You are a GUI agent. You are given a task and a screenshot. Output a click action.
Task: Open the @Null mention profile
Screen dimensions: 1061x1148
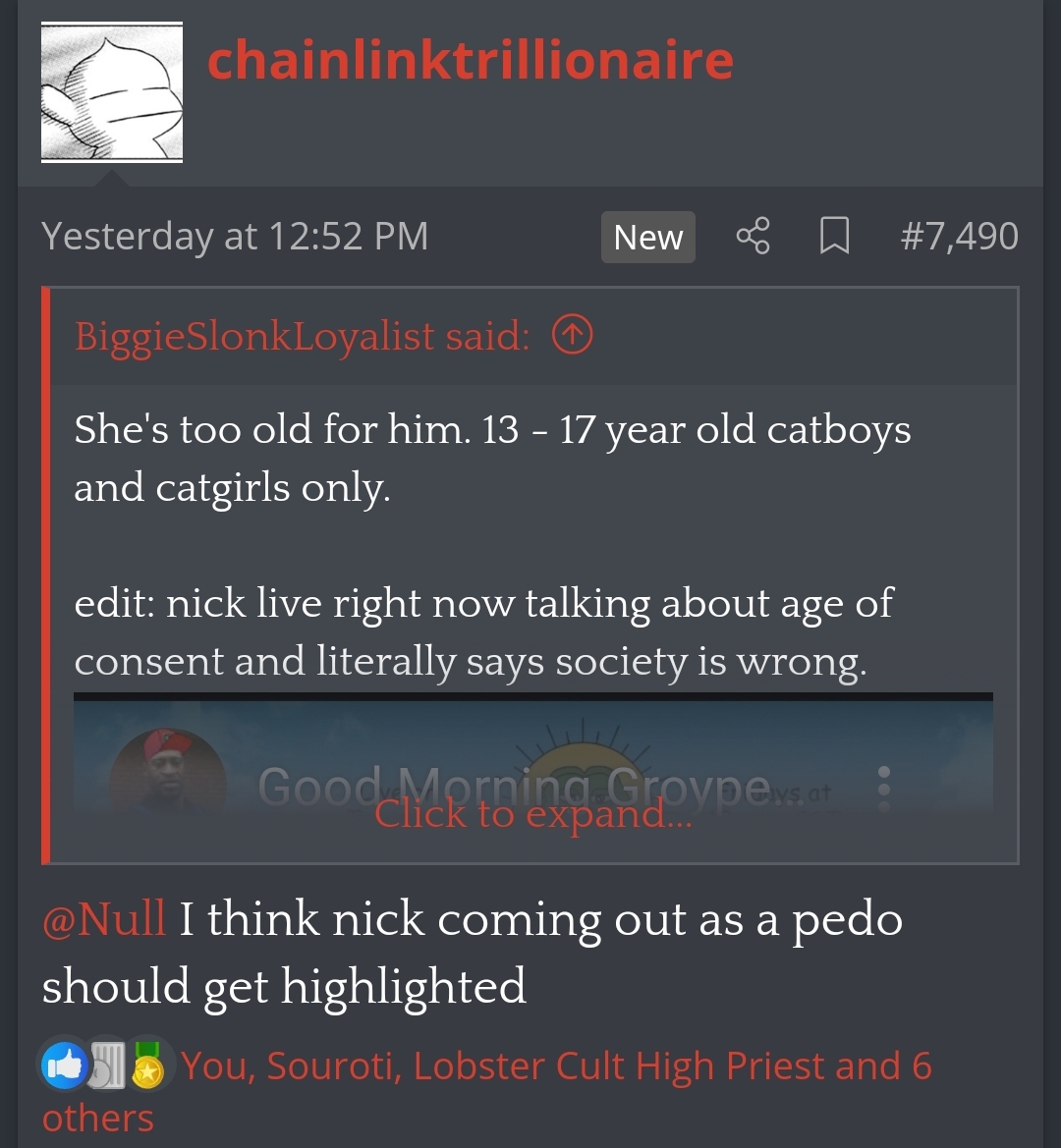[104, 918]
